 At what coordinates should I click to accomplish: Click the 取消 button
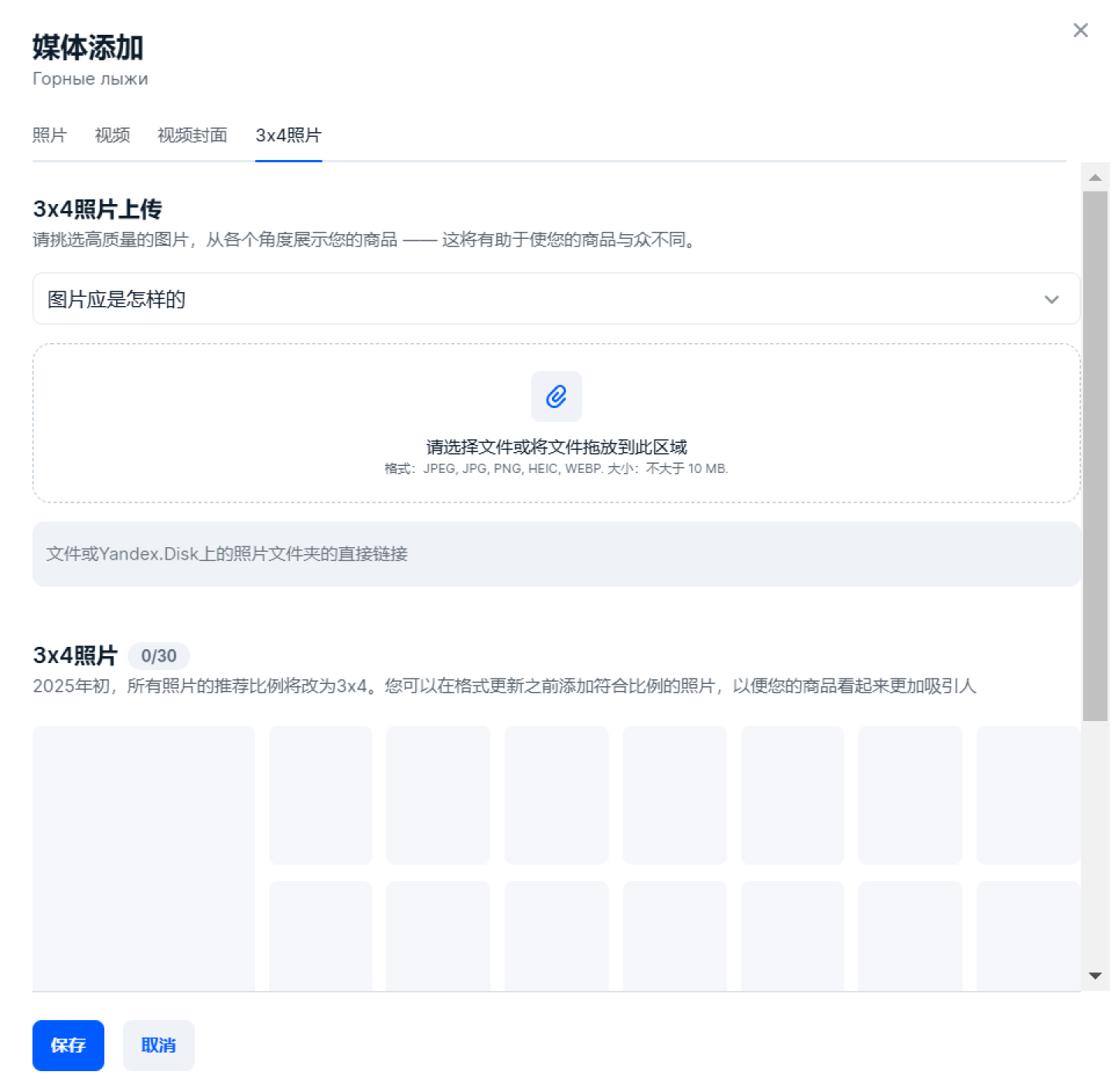click(x=158, y=1045)
